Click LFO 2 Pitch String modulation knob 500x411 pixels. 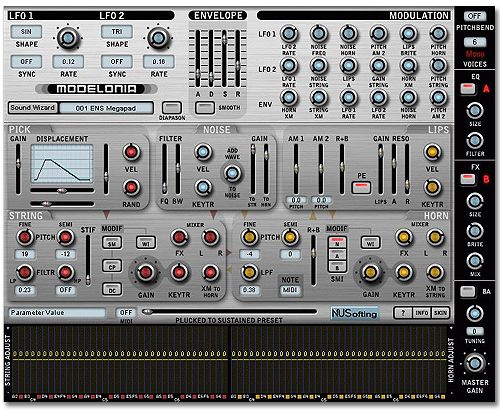(438, 66)
